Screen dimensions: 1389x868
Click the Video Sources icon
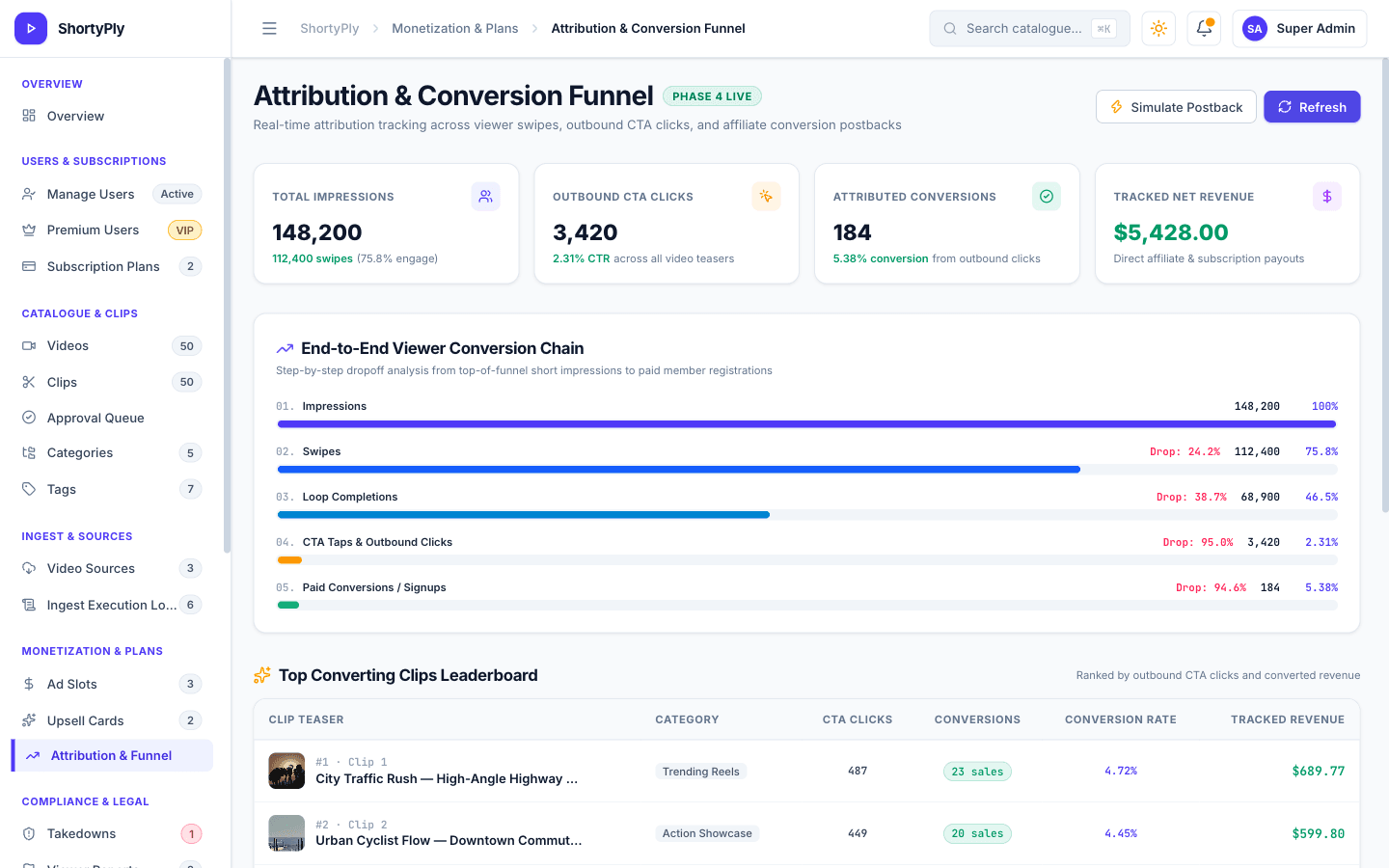[29, 569]
